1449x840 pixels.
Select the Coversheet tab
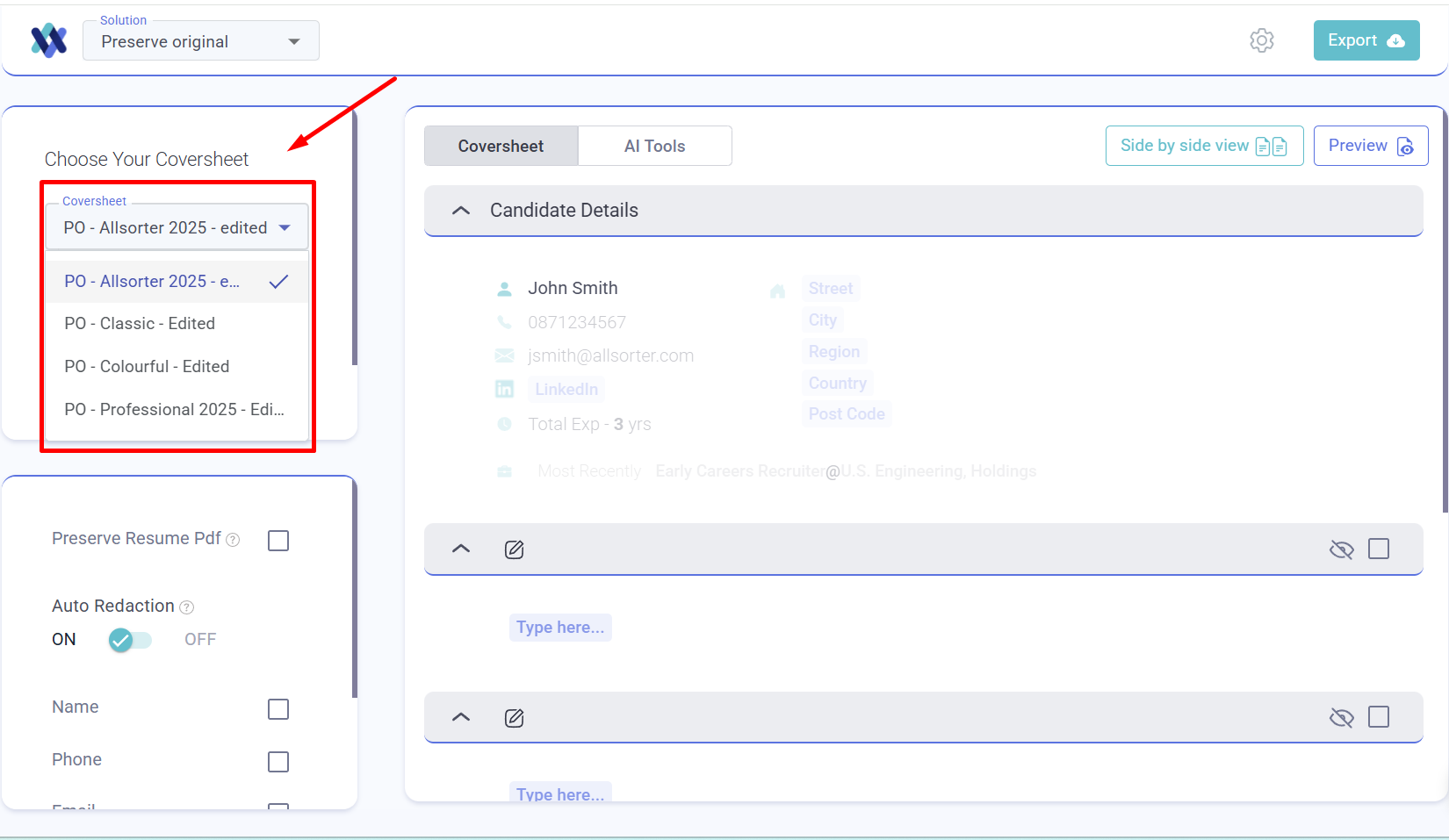[x=501, y=147]
